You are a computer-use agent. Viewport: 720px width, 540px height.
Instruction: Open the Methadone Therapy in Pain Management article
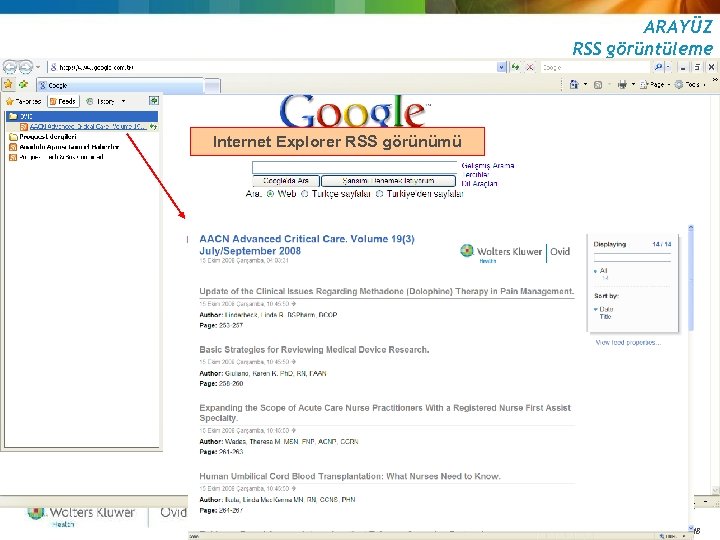tap(387, 291)
